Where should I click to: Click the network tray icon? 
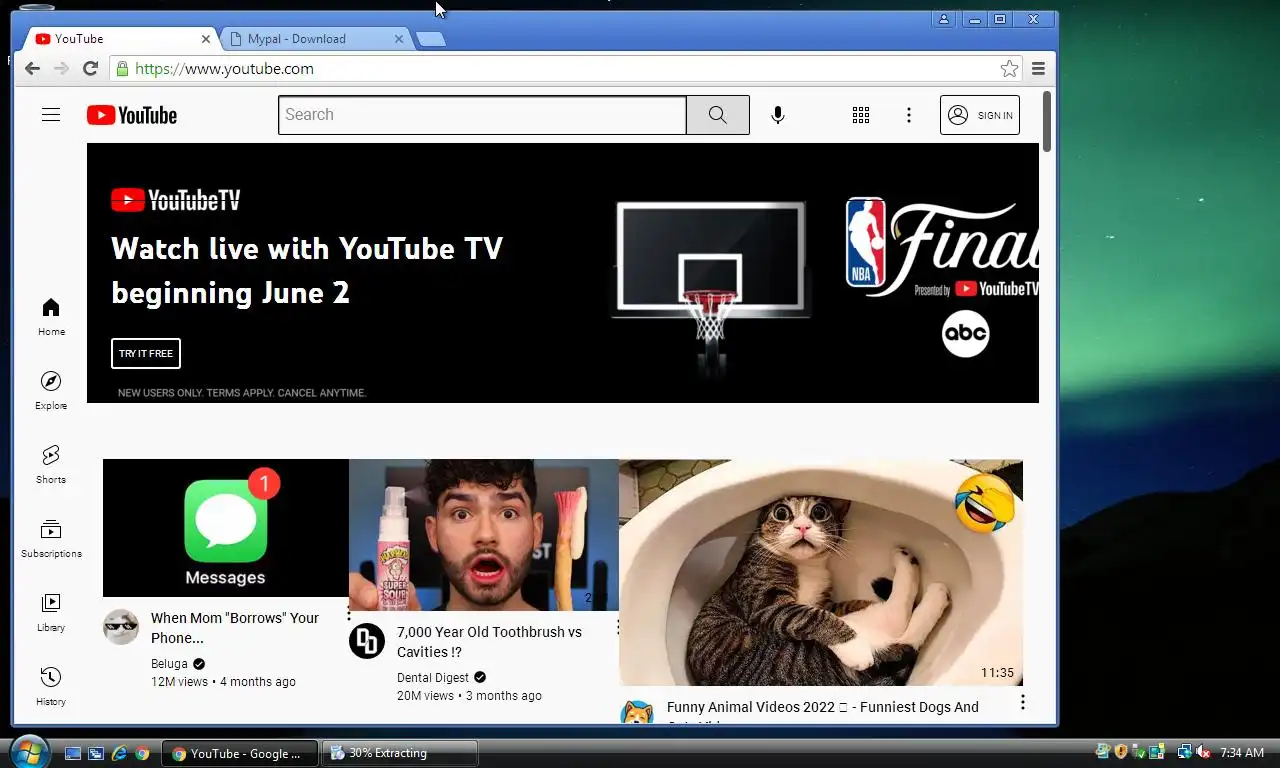pos(1185,752)
